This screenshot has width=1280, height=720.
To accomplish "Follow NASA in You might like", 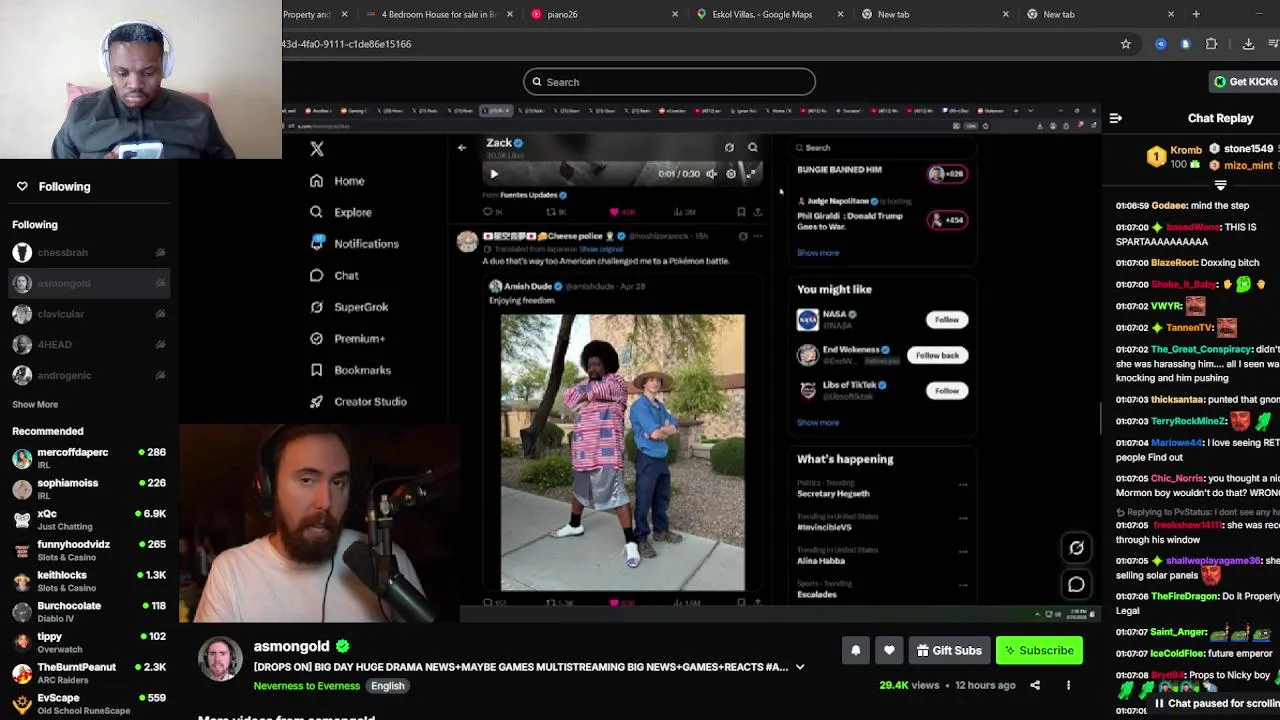I will pyautogui.click(x=946, y=320).
